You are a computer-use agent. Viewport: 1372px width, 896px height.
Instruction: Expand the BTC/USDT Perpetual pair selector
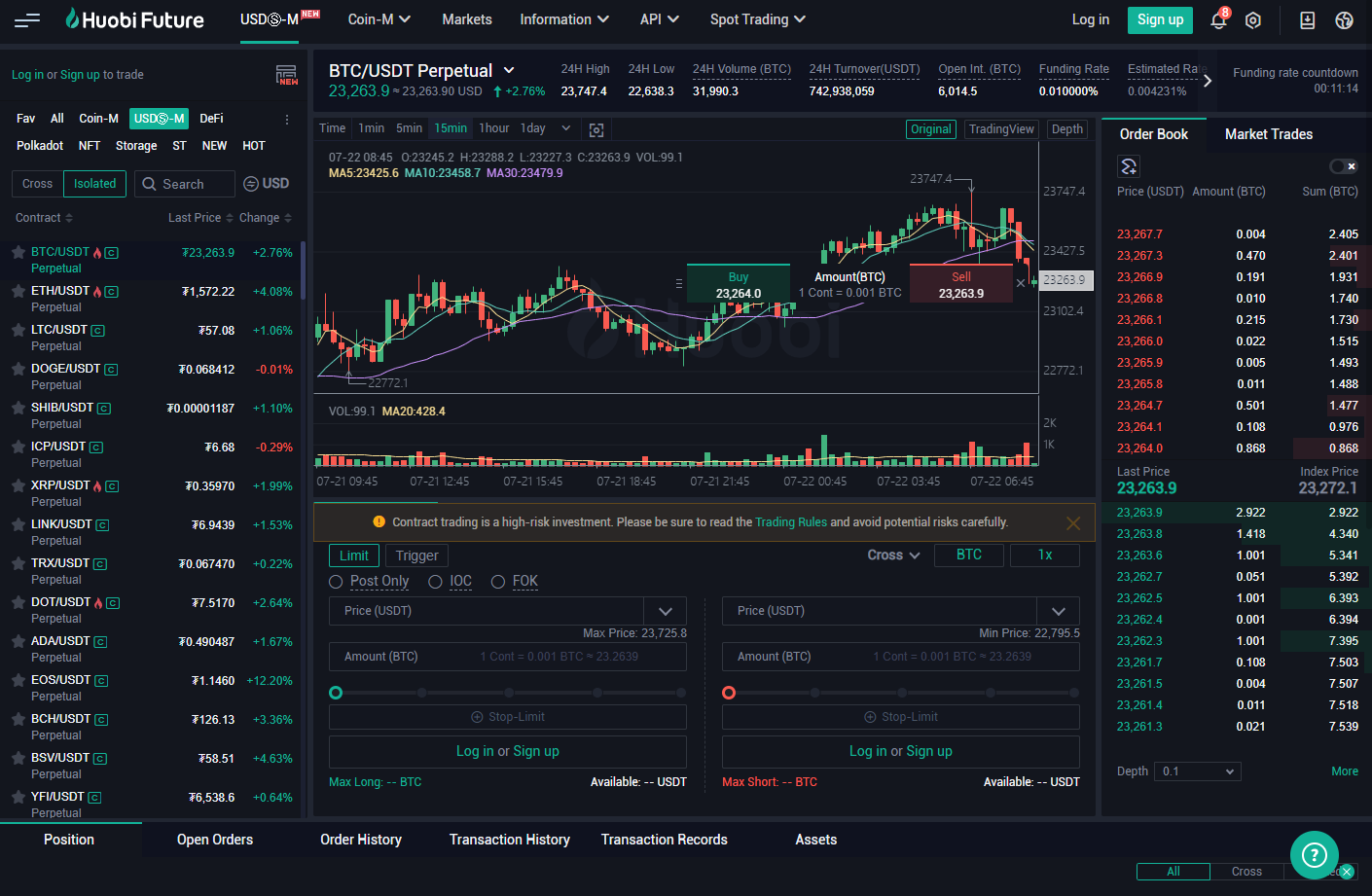tap(509, 71)
